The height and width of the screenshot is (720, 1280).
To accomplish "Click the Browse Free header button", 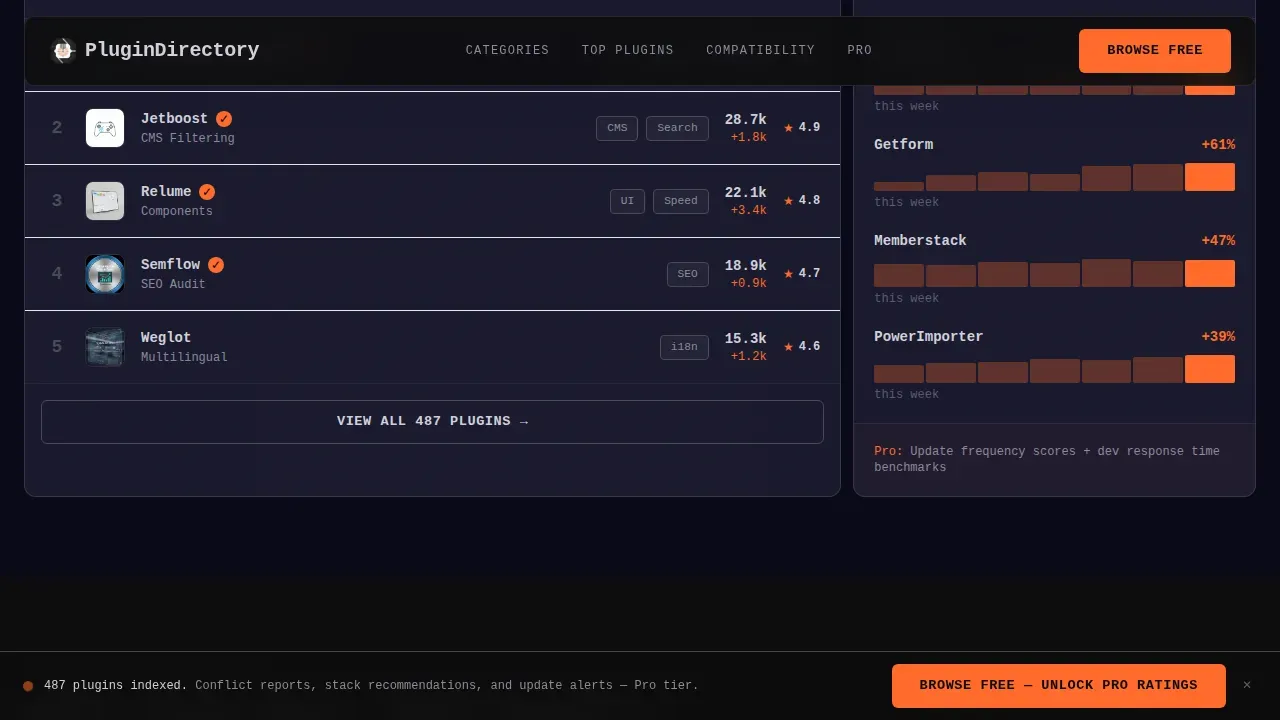I will point(1155,51).
